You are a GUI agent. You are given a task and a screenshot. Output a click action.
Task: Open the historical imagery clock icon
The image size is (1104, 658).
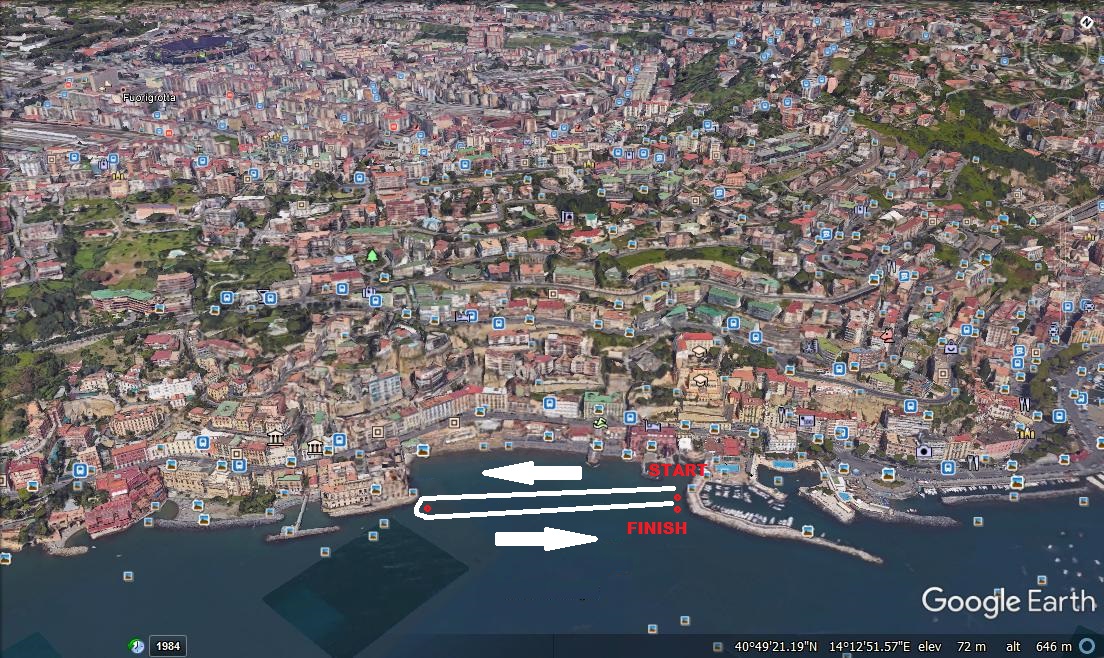pyautogui.click(x=137, y=645)
